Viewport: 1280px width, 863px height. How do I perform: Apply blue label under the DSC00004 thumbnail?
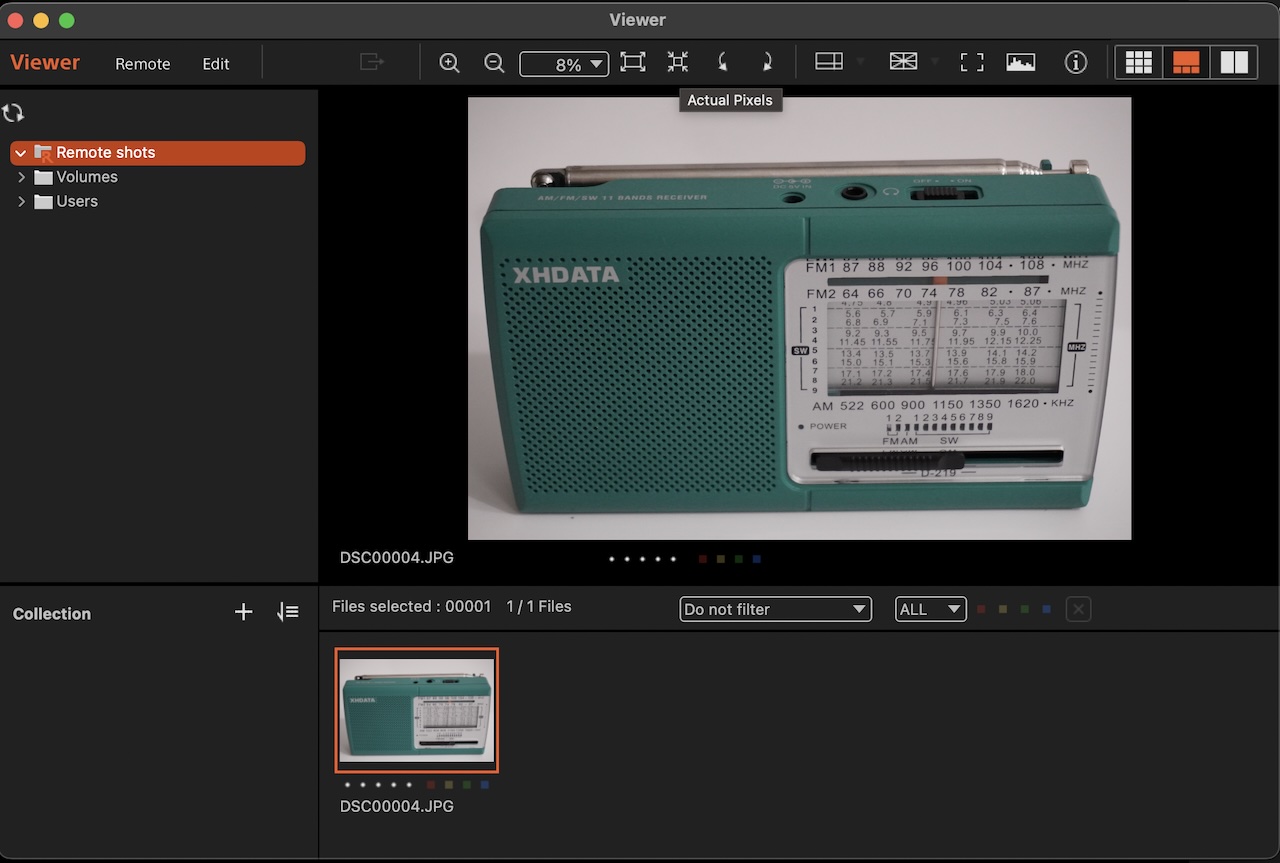tap(485, 785)
